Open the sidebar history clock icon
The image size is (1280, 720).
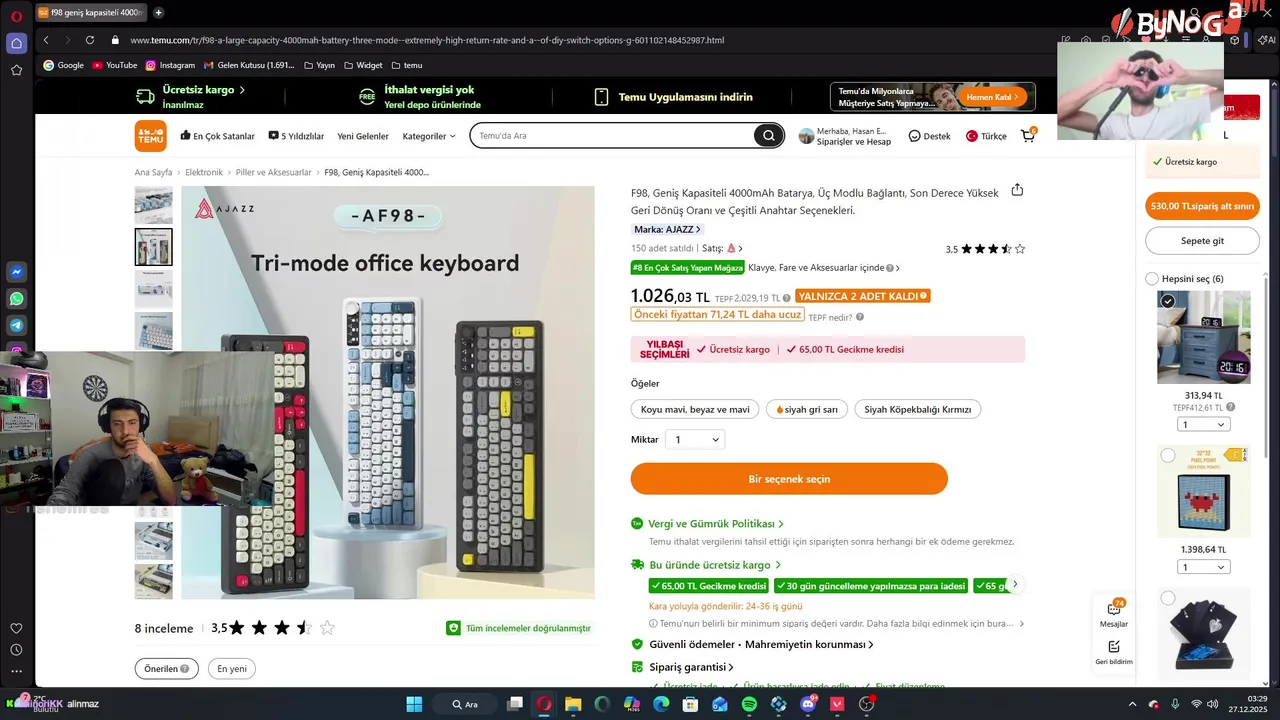[x=16, y=650]
